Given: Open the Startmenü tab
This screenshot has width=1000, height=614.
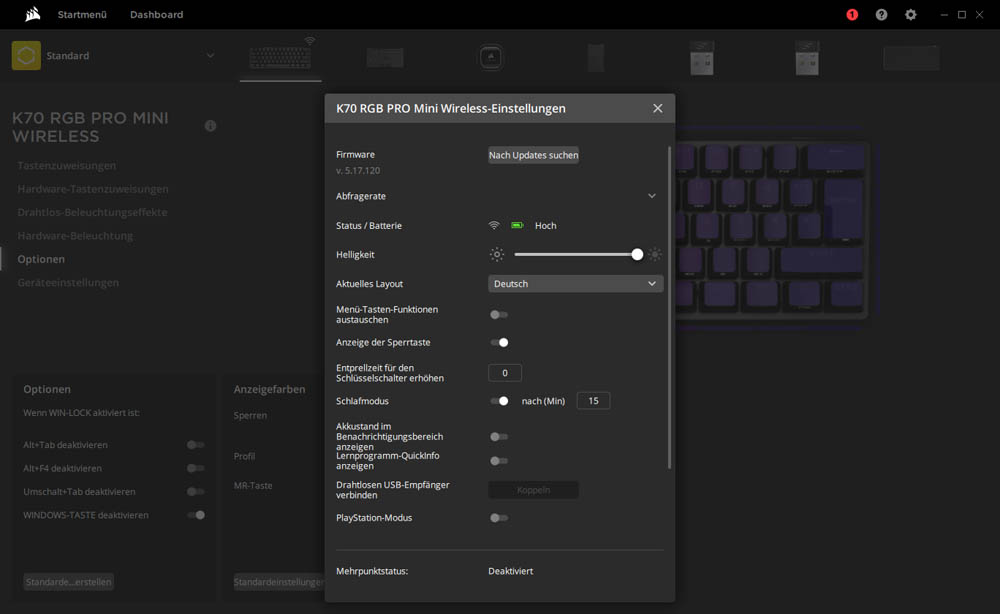Looking at the screenshot, I should coord(82,15).
